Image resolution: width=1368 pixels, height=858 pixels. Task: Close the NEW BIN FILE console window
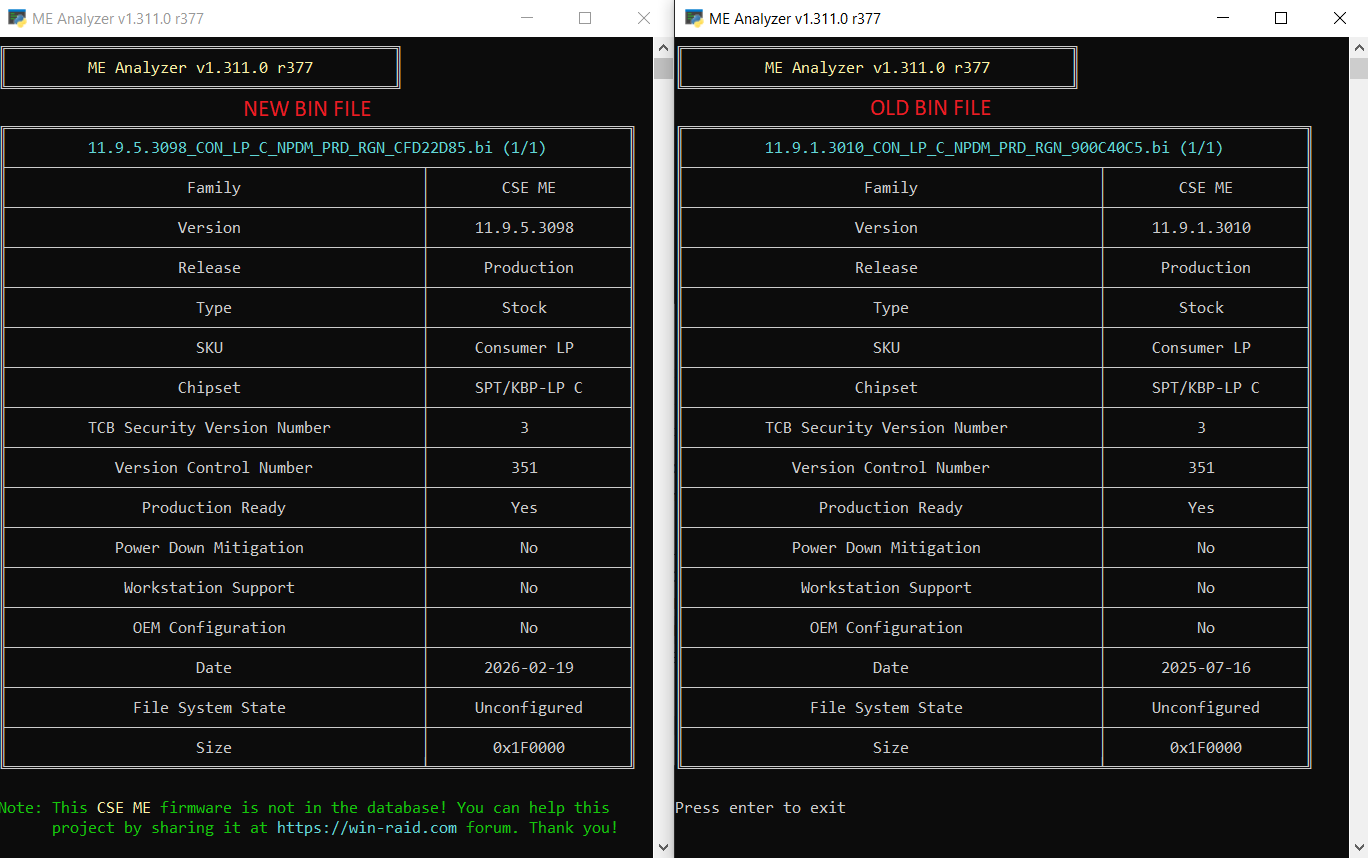tap(644, 18)
